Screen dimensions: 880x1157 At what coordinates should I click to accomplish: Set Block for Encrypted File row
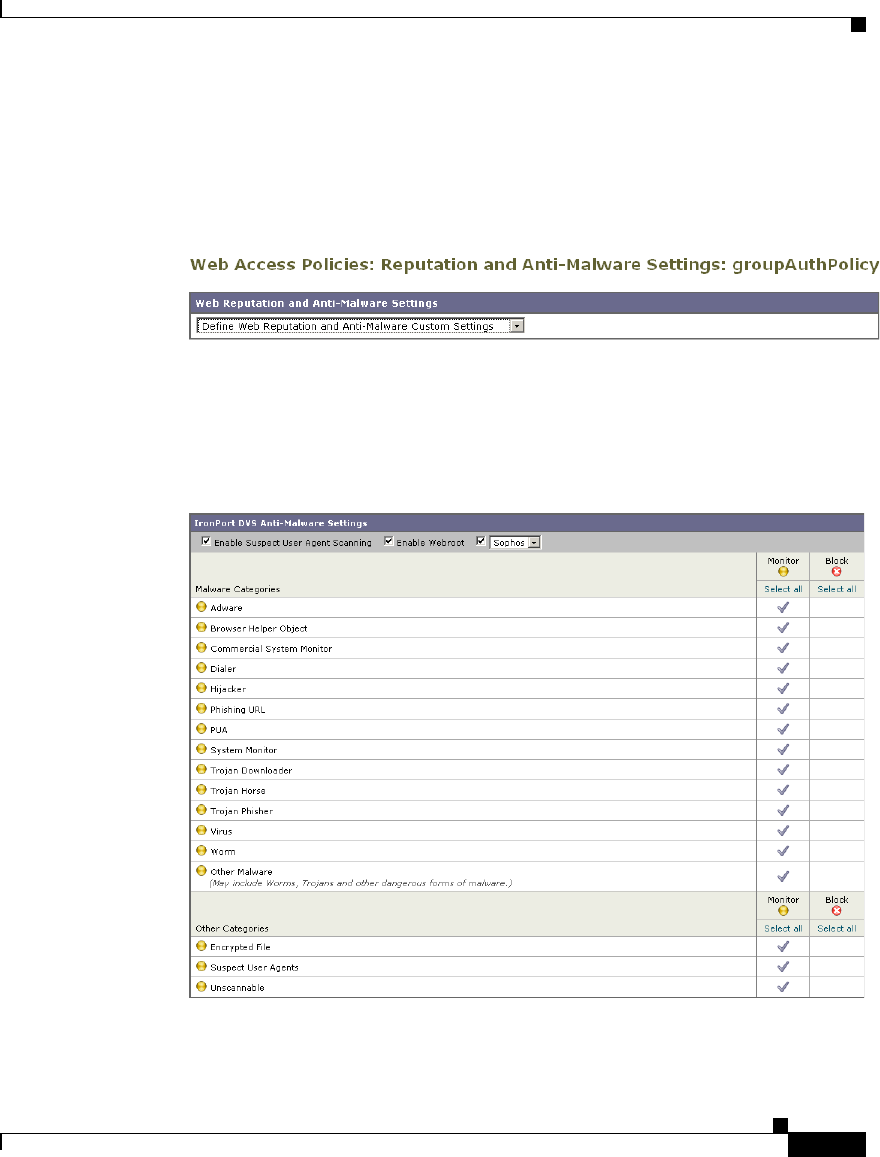point(836,947)
